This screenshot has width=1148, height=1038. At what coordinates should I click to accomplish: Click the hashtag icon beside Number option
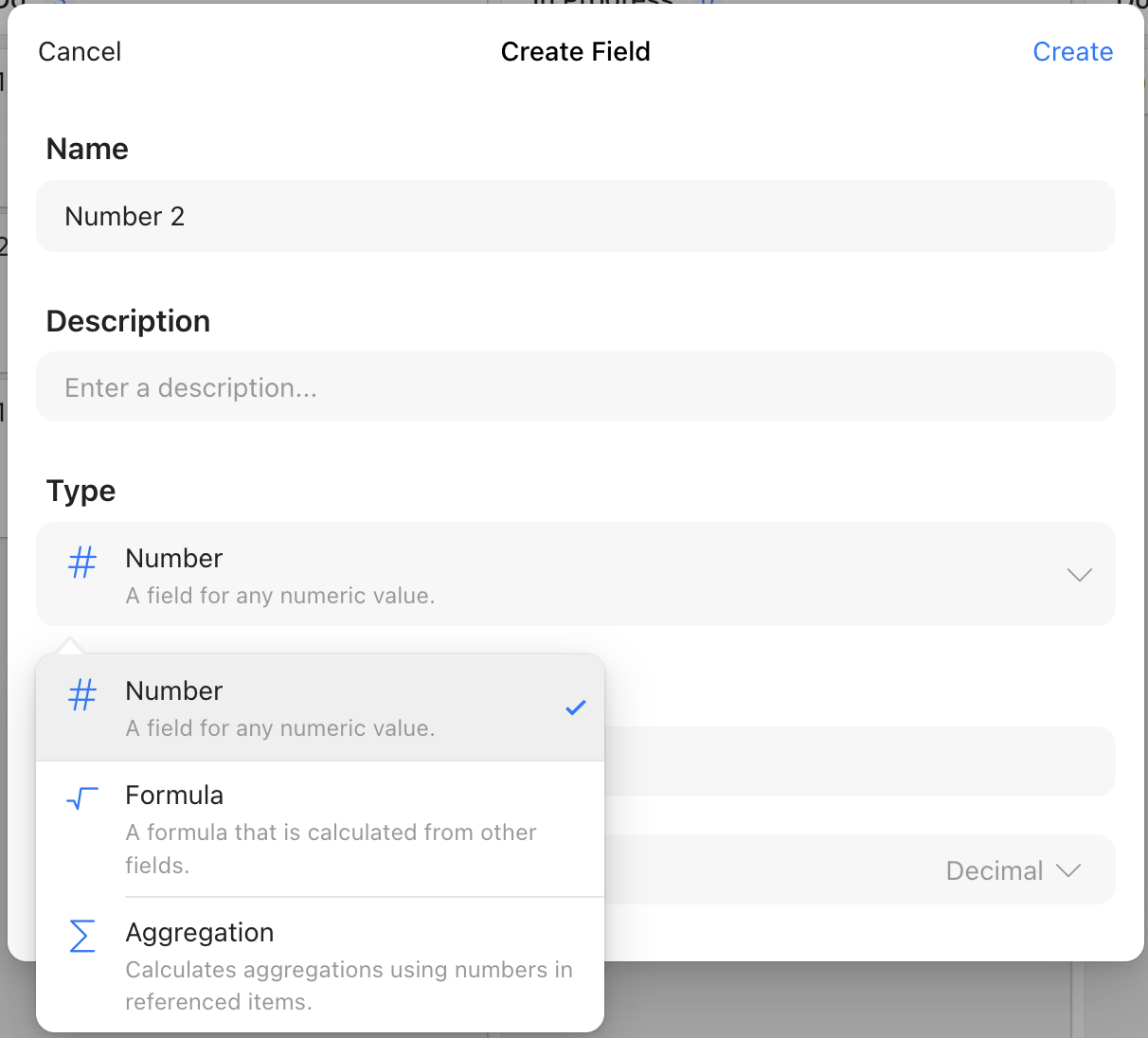tap(81, 695)
